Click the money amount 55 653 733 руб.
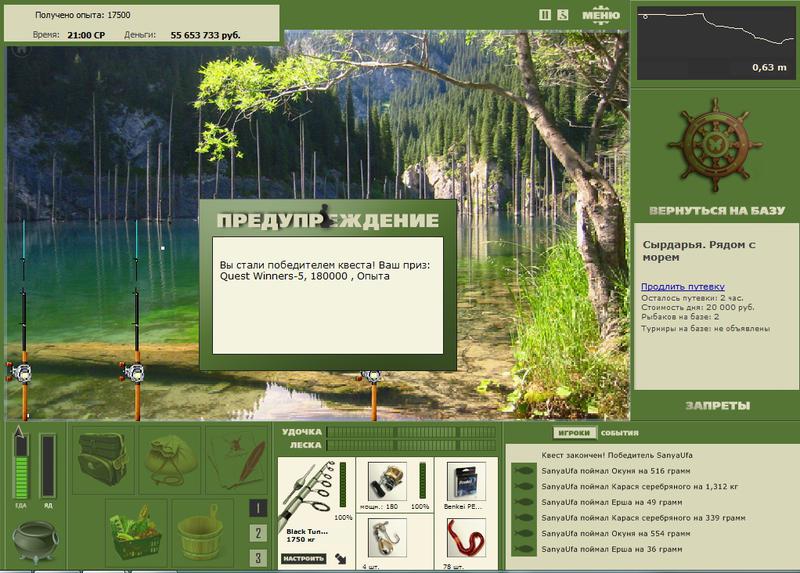Screen dimensions: 800x573 click(x=206, y=35)
